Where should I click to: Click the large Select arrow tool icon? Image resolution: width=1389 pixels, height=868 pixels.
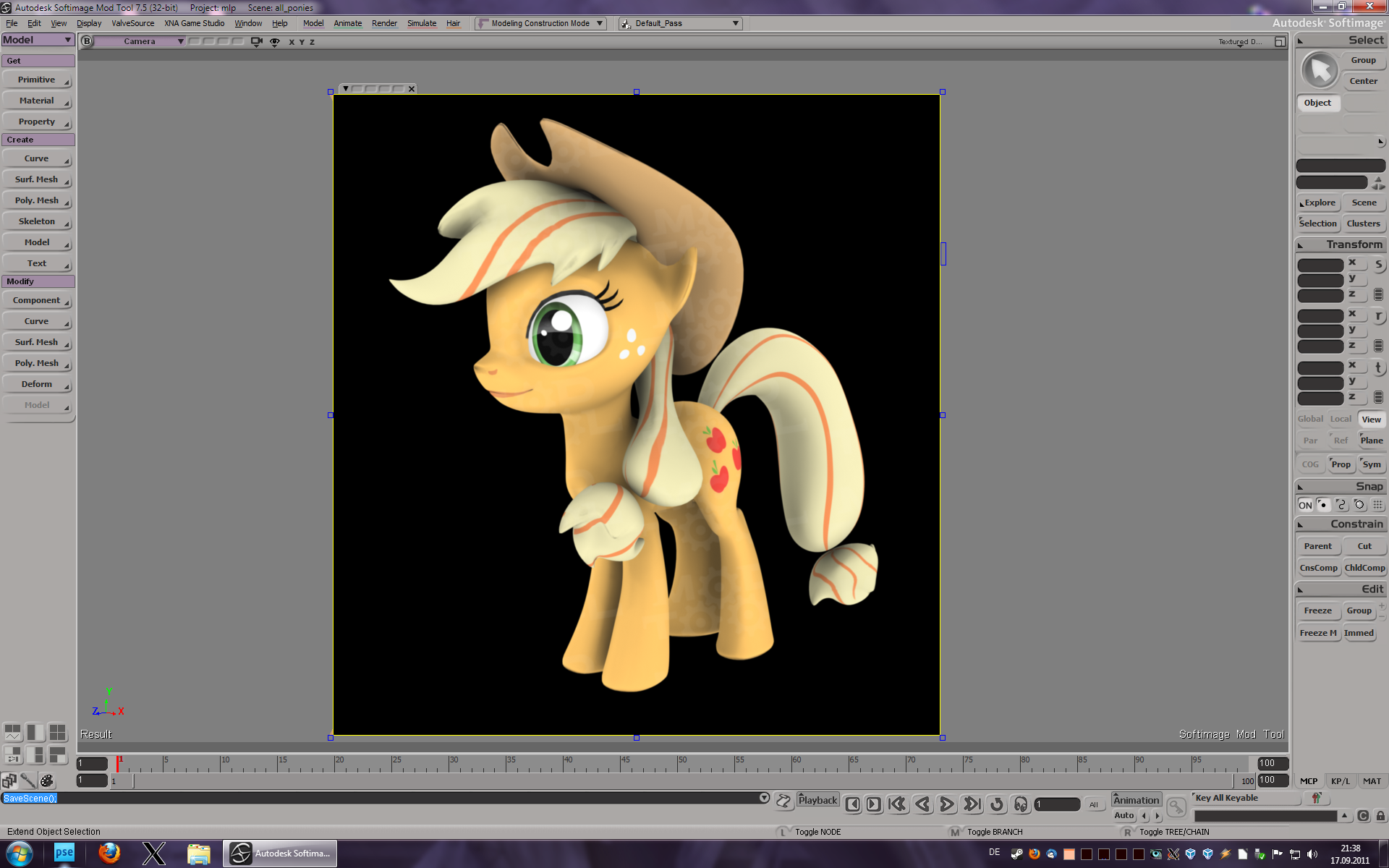coord(1320,71)
